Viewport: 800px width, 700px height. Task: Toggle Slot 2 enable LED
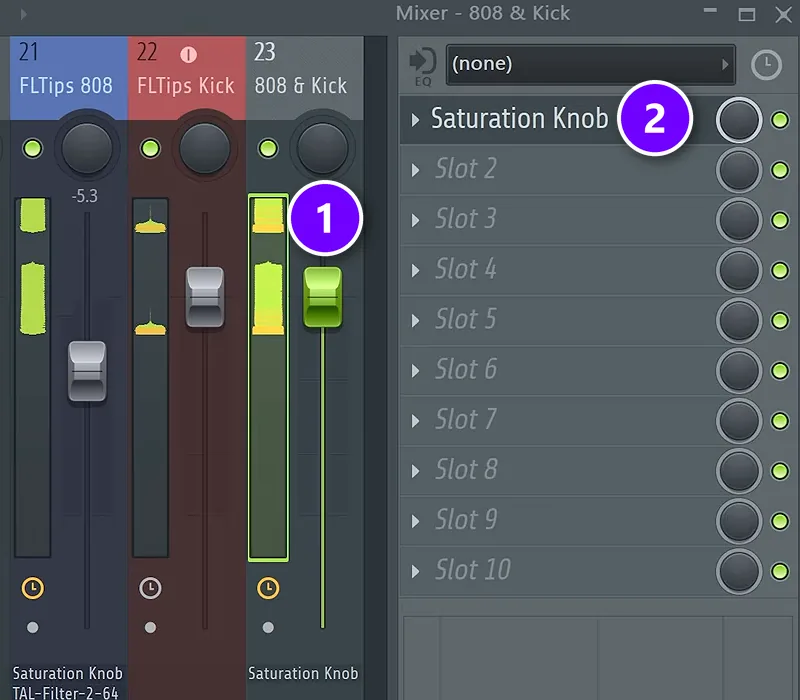coord(780,170)
